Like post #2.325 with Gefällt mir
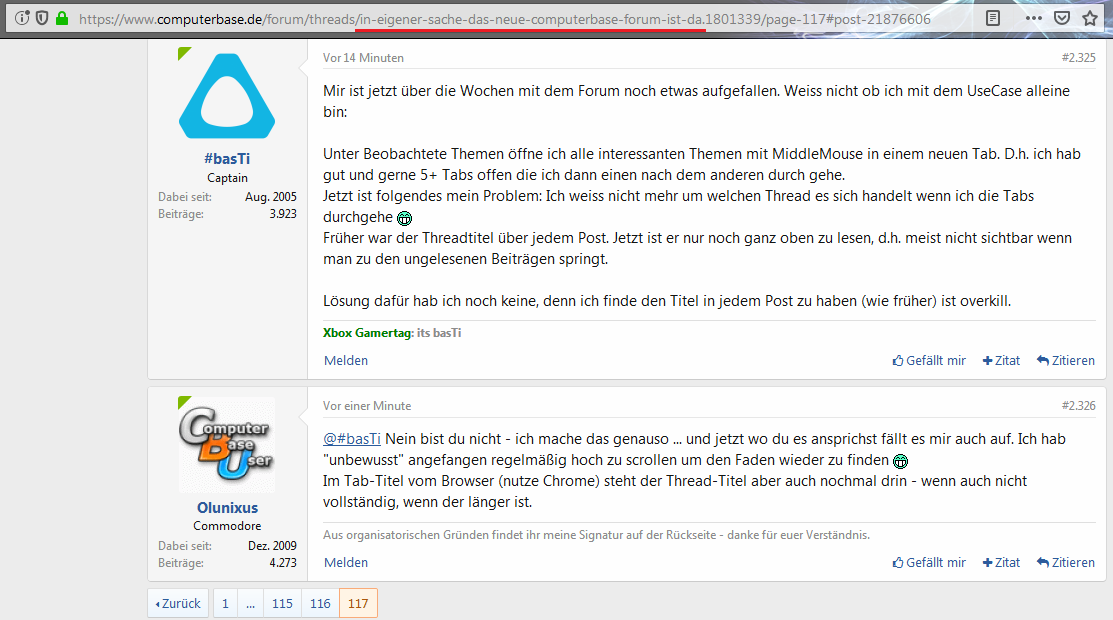The height and width of the screenshot is (620, 1113). (x=929, y=361)
